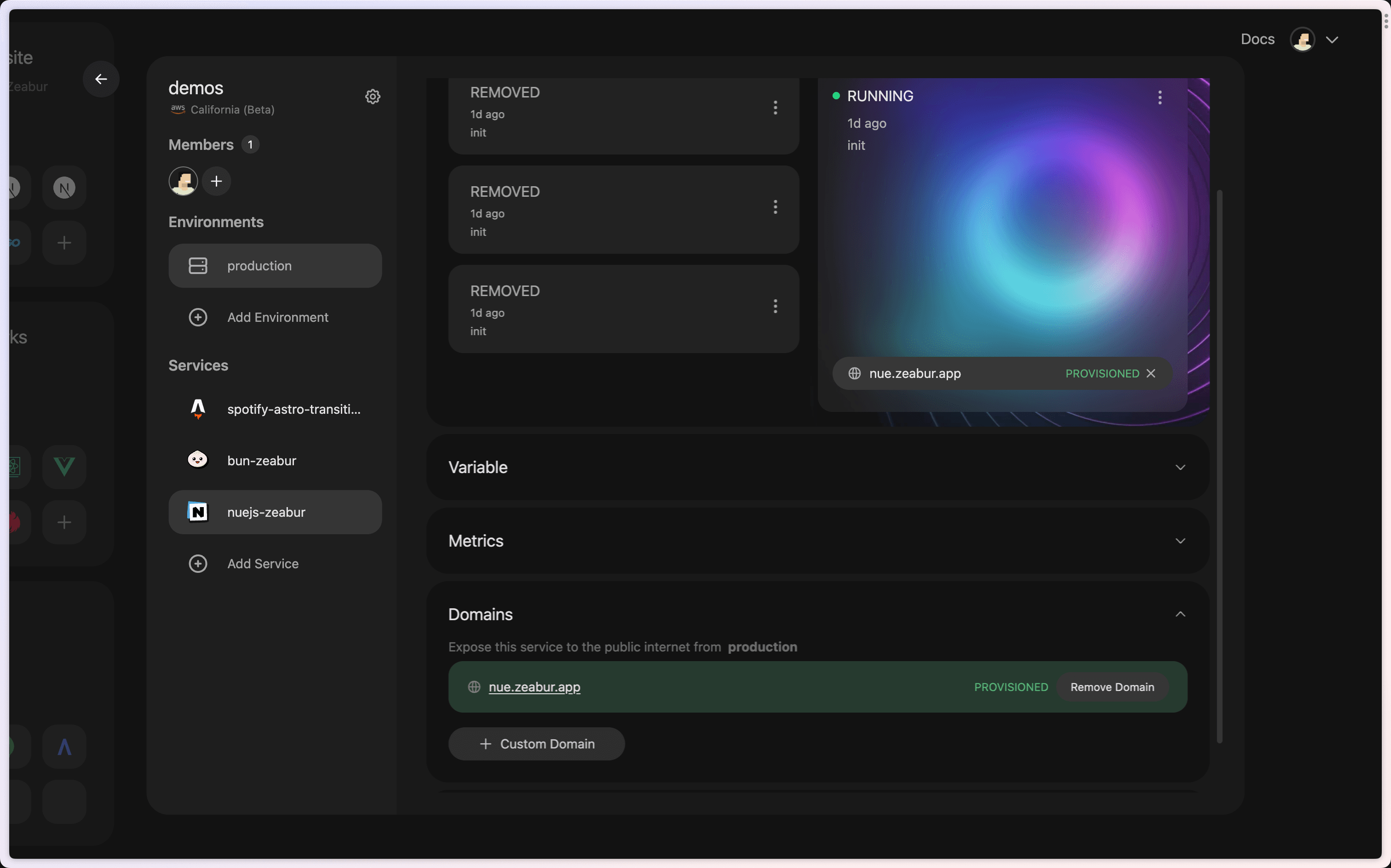Select the spotify-astro-transition service
This screenshot has width=1391, height=868.
275,409
